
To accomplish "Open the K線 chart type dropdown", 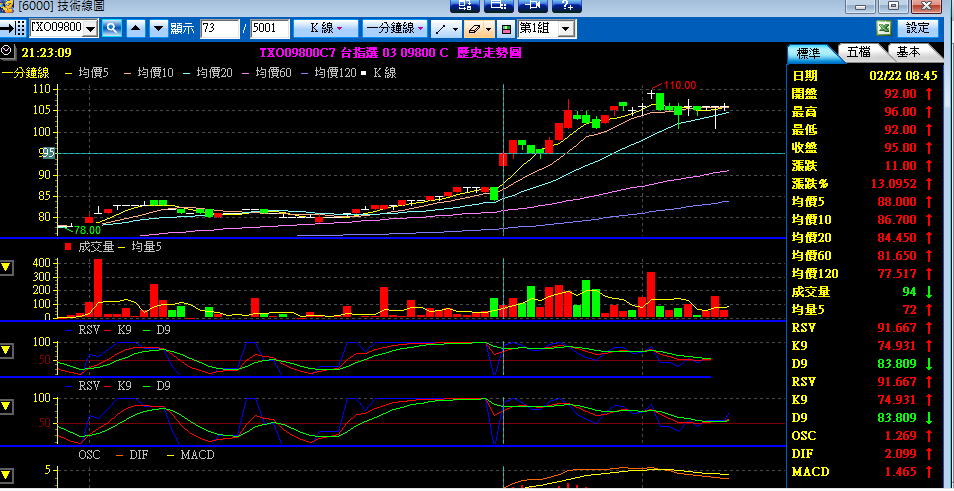I will (x=325, y=28).
